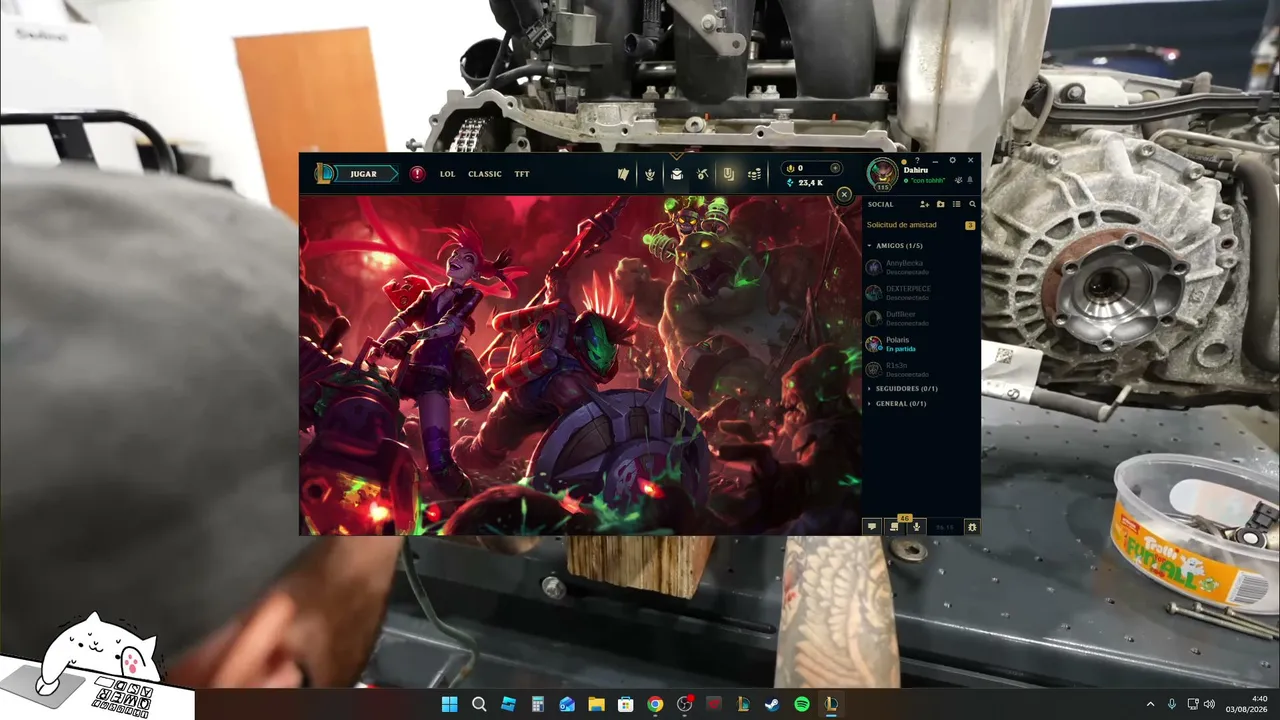The width and height of the screenshot is (1280, 720).
Task: Open the paw icon beside the bell
Action: (x=958, y=181)
